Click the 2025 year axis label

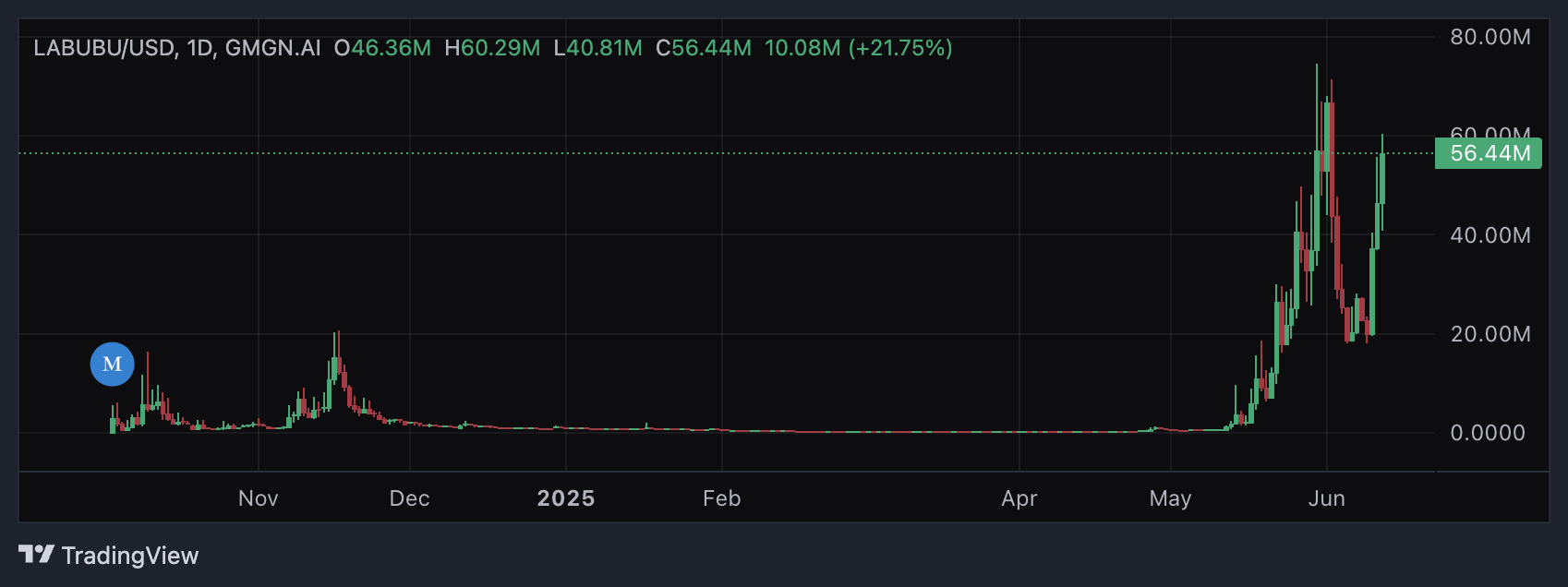(566, 498)
